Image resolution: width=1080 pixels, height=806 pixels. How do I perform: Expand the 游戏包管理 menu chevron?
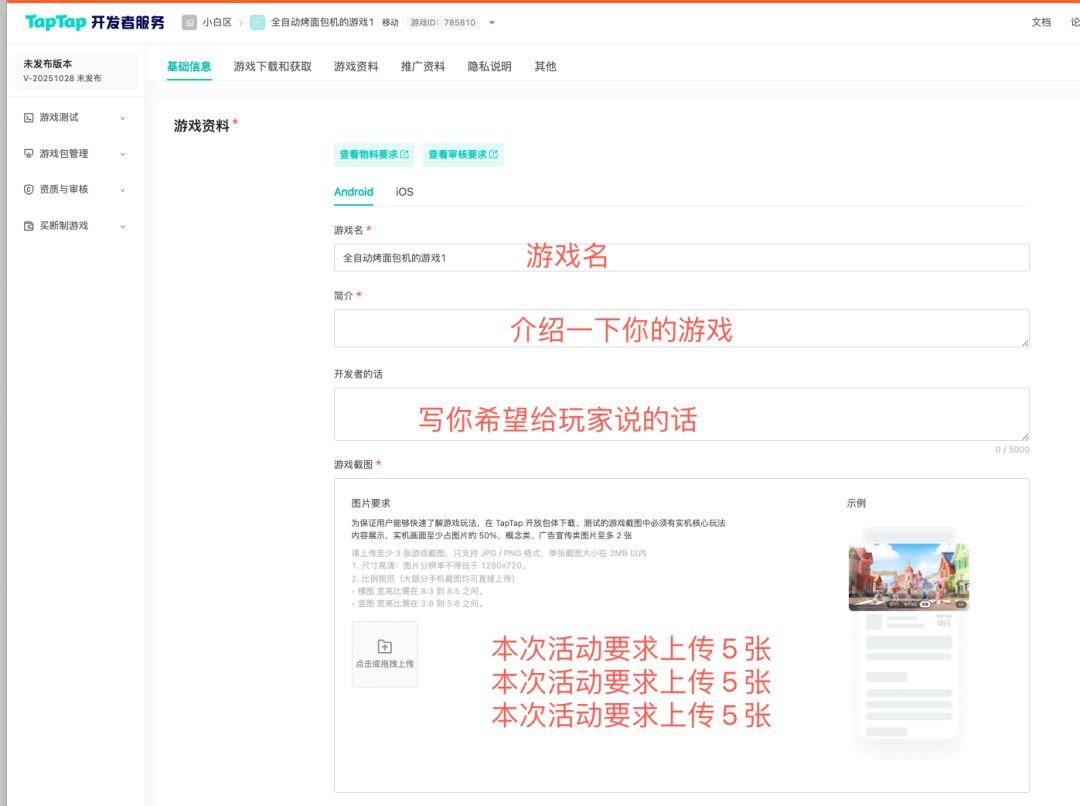tap(123, 154)
